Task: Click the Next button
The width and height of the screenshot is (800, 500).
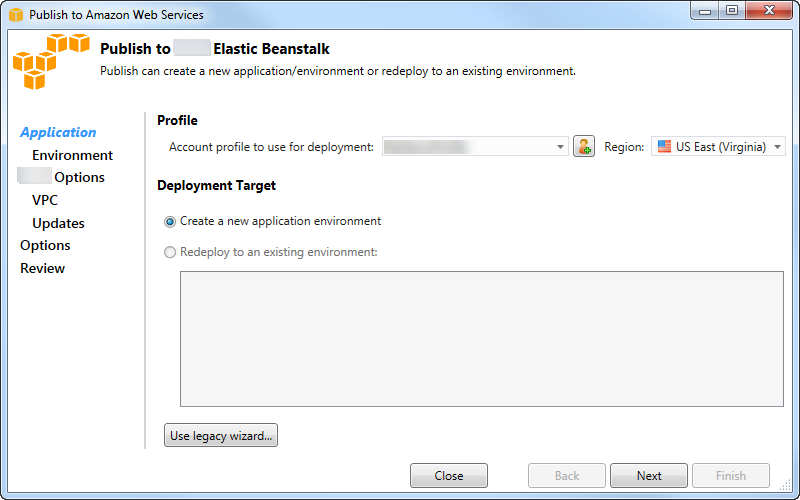Action: click(x=649, y=476)
